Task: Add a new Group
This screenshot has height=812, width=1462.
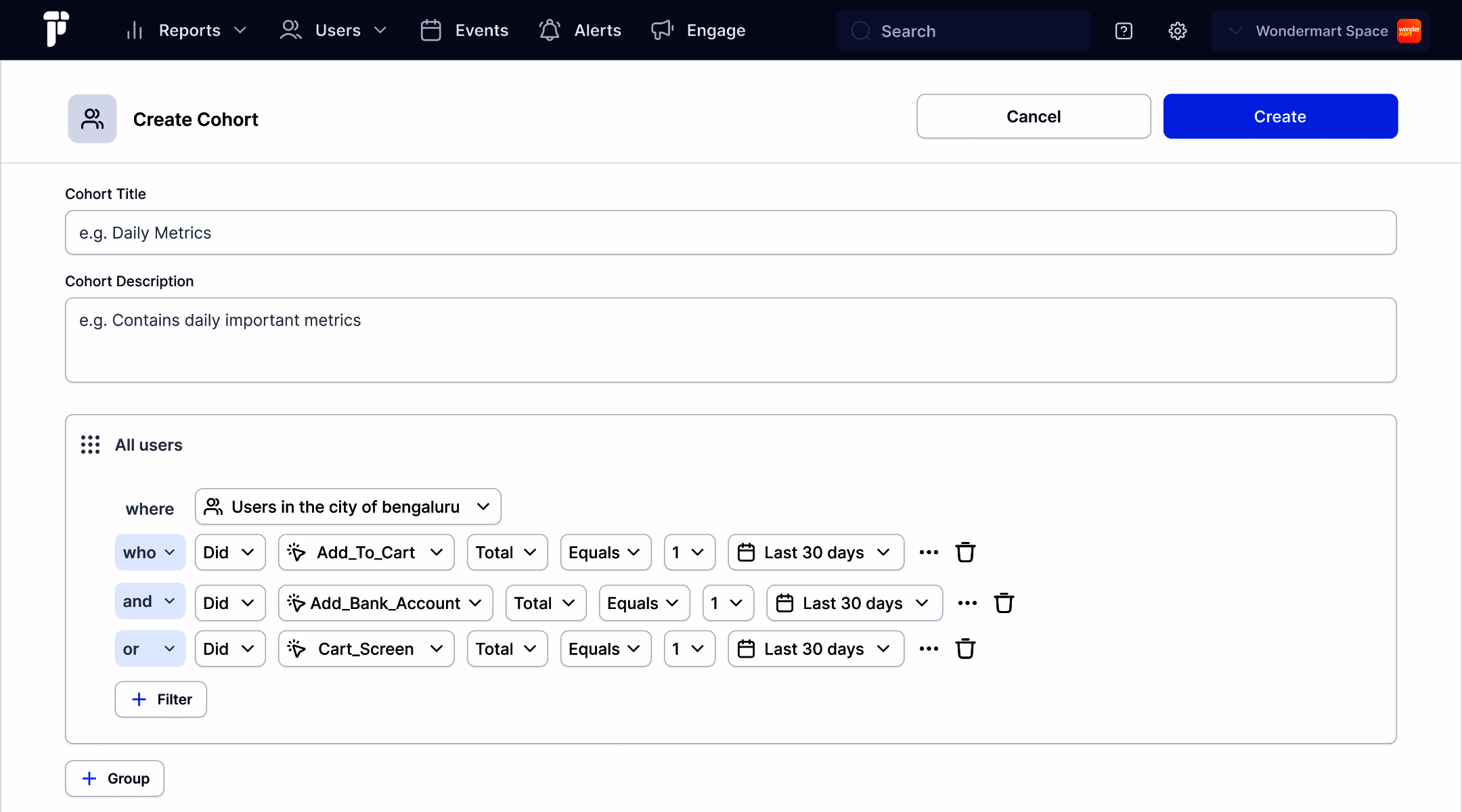Action: (x=114, y=778)
